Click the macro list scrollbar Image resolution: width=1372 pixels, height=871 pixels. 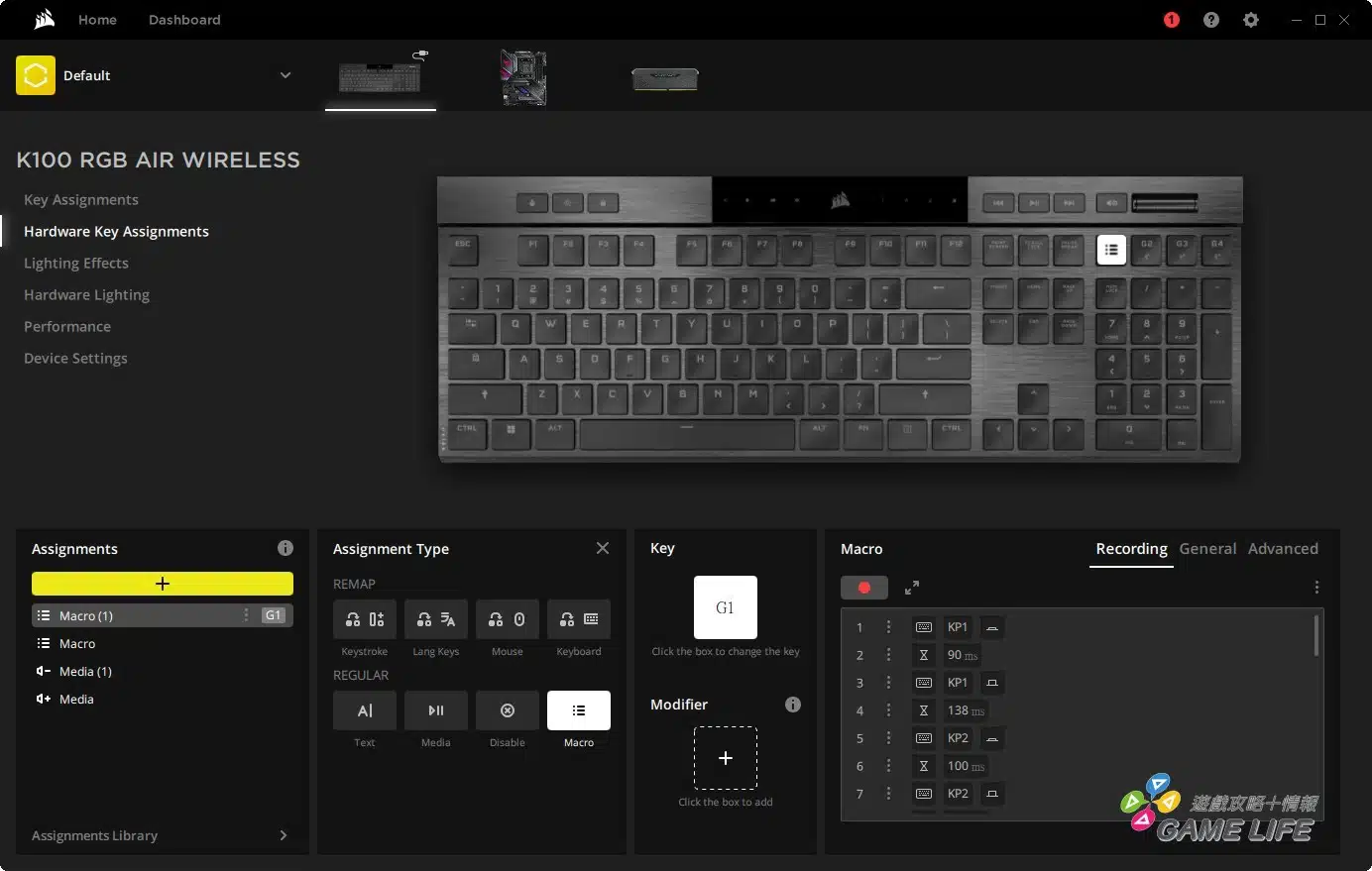click(x=1316, y=635)
